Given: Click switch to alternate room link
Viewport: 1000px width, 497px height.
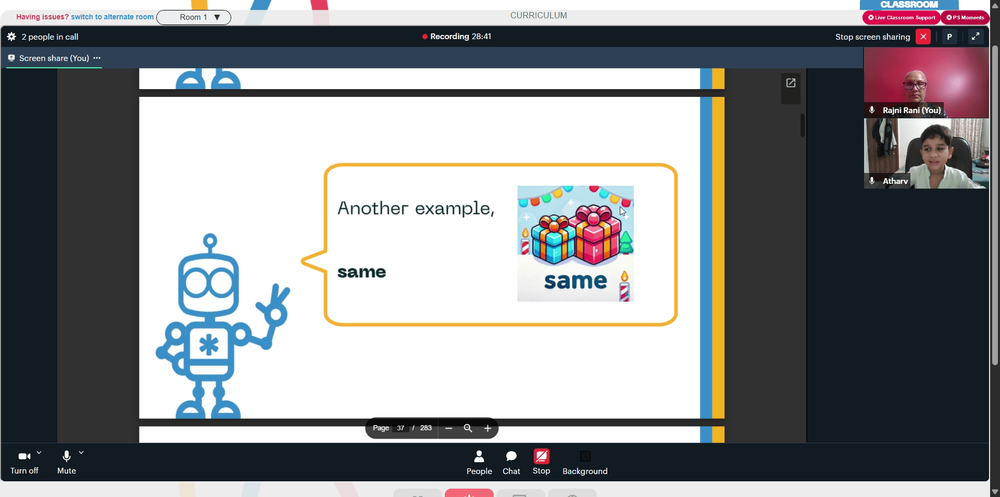Looking at the screenshot, I should click(112, 17).
